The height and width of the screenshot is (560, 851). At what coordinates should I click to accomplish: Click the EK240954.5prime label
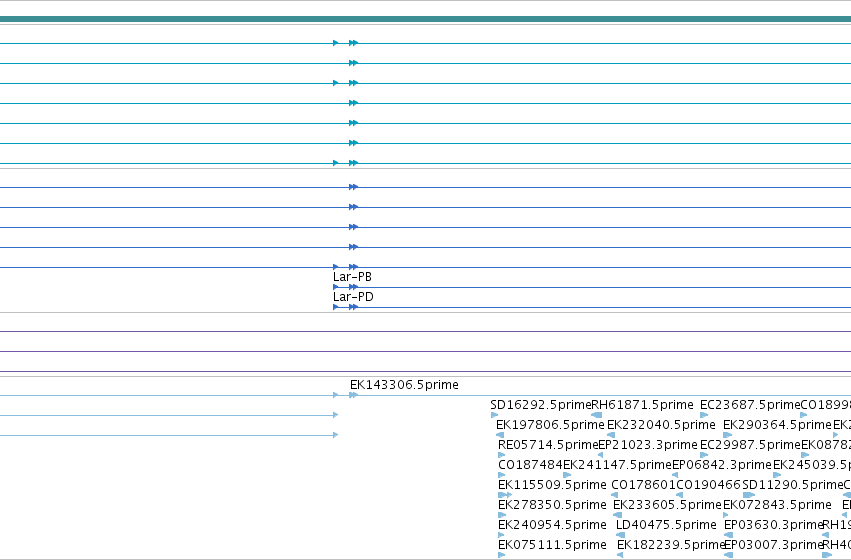(552, 525)
